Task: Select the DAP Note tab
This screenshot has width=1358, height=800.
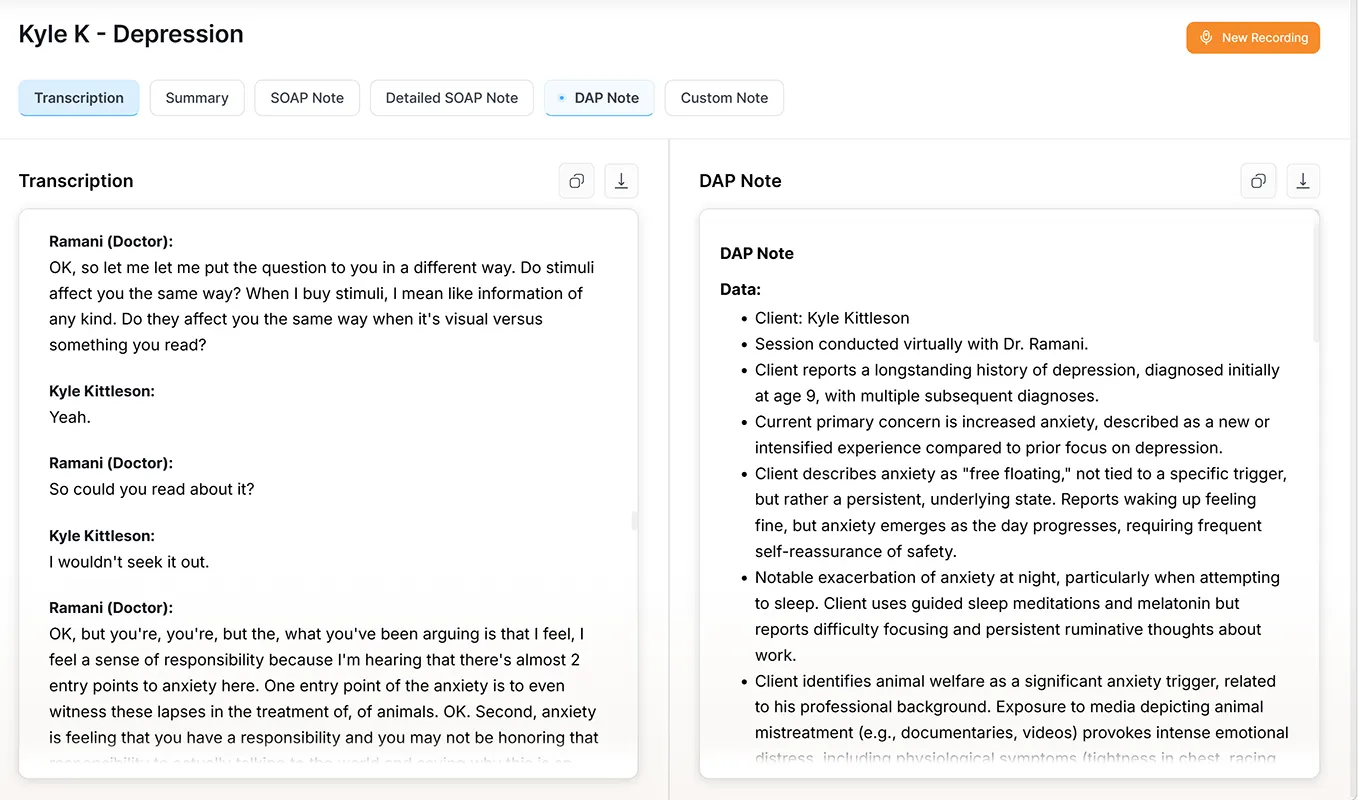Action: pos(599,98)
